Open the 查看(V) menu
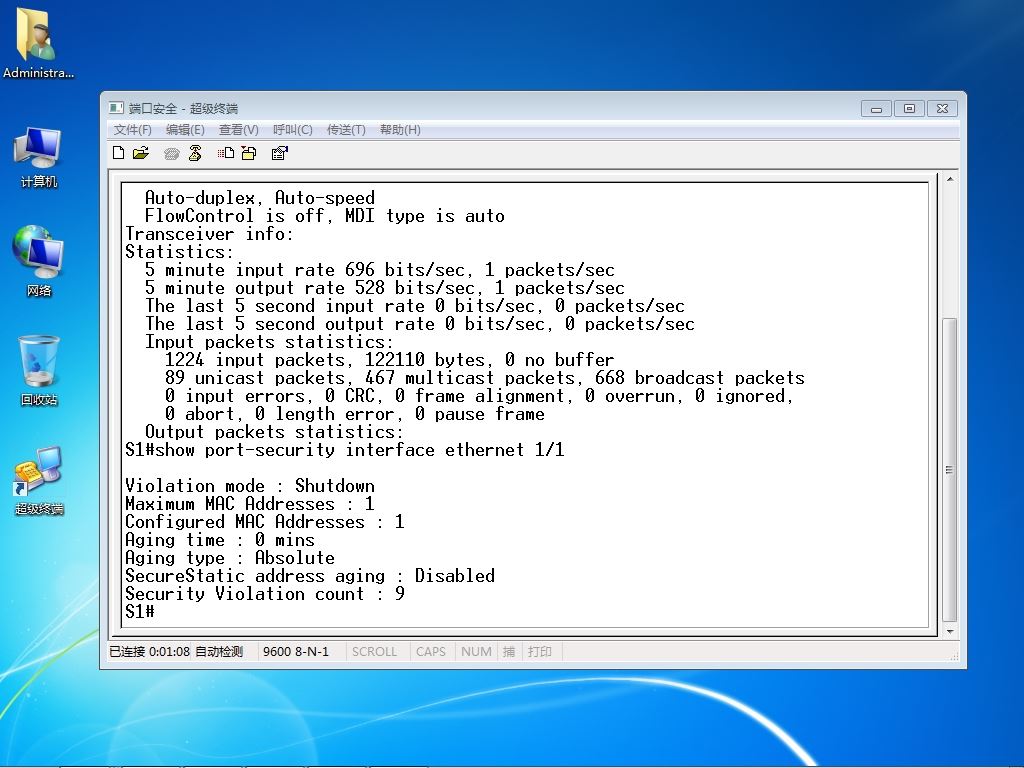This screenshot has width=1024, height=768. point(238,129)
